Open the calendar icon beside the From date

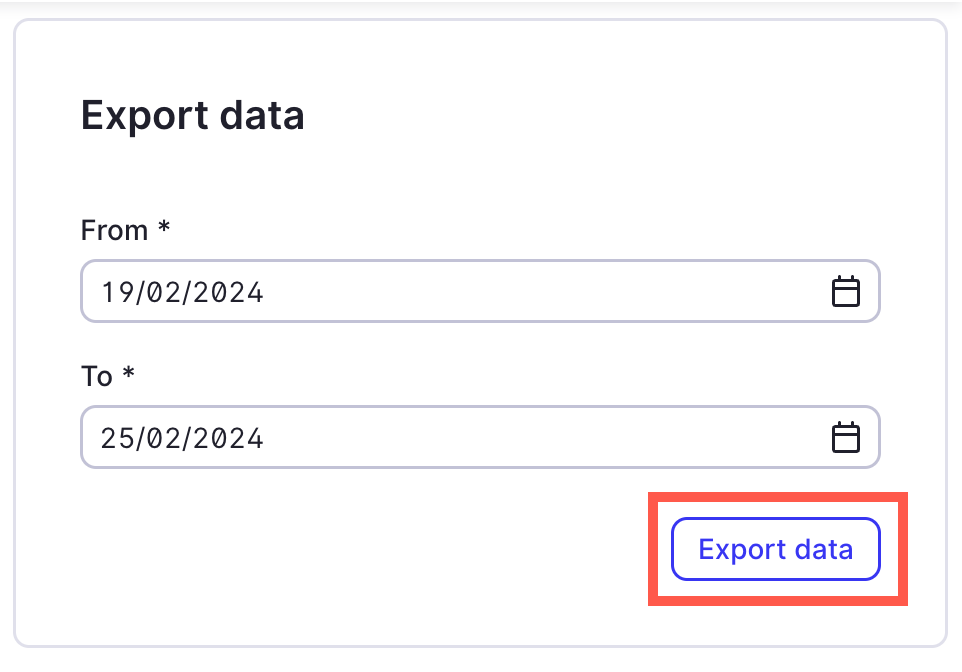point(846,291)
